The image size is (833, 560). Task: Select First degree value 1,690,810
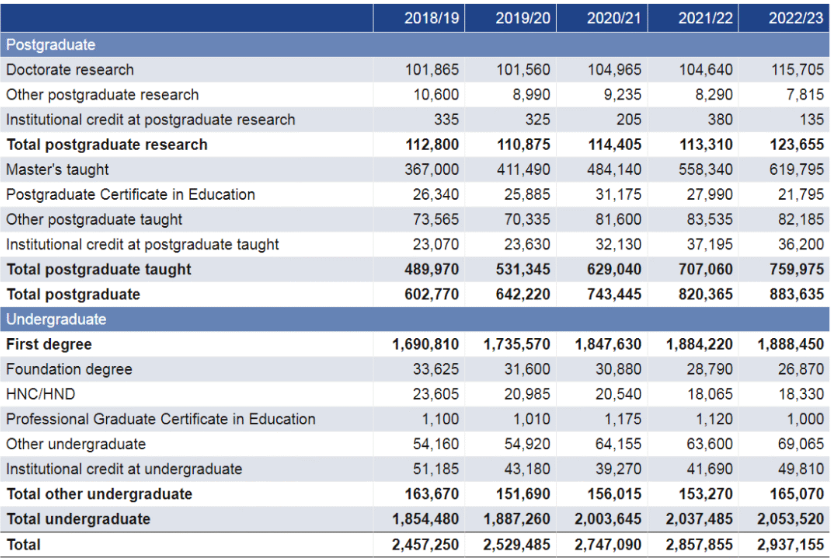[426, 344]
